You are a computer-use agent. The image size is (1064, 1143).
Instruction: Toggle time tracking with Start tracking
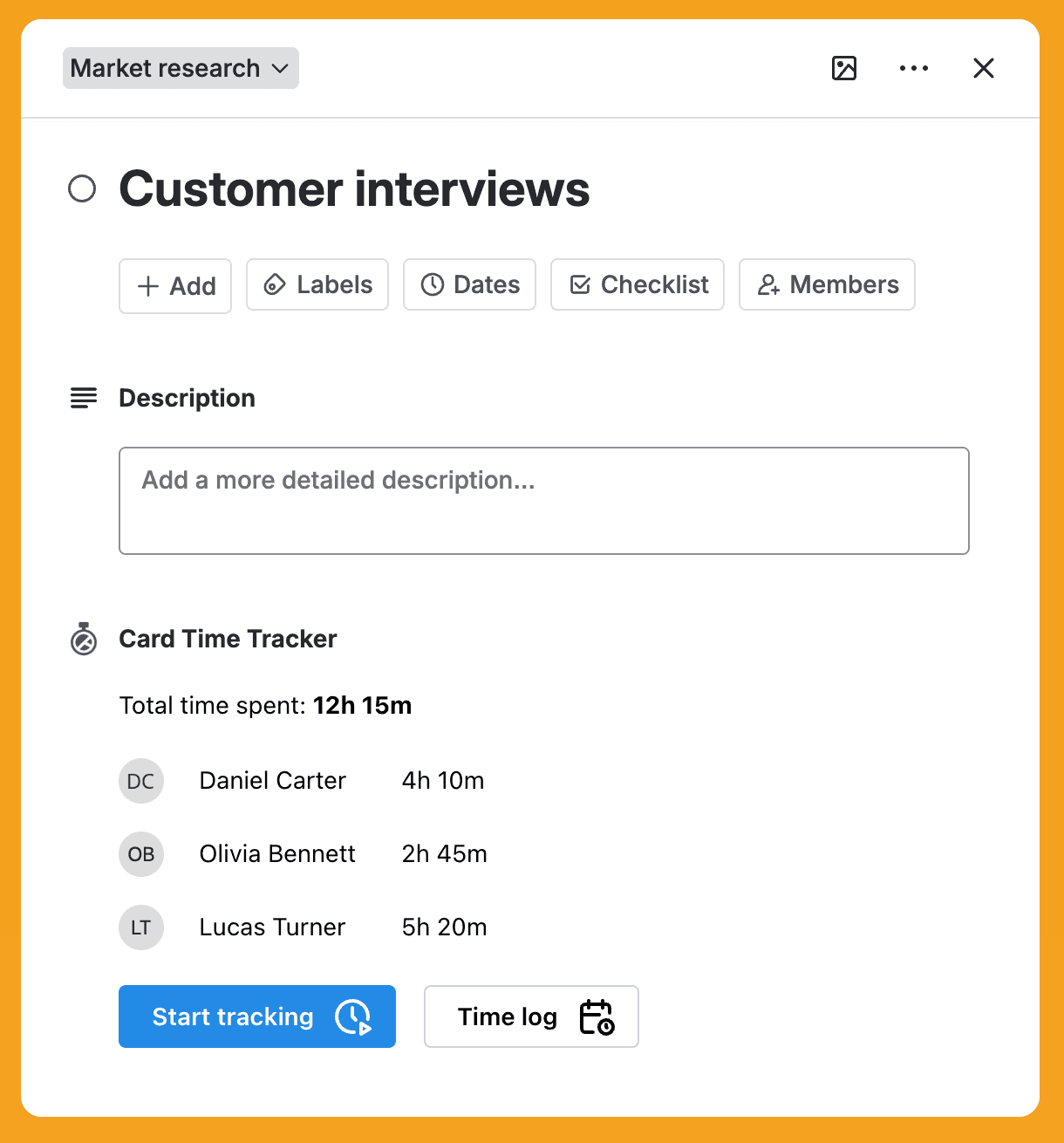point(257,1016)
